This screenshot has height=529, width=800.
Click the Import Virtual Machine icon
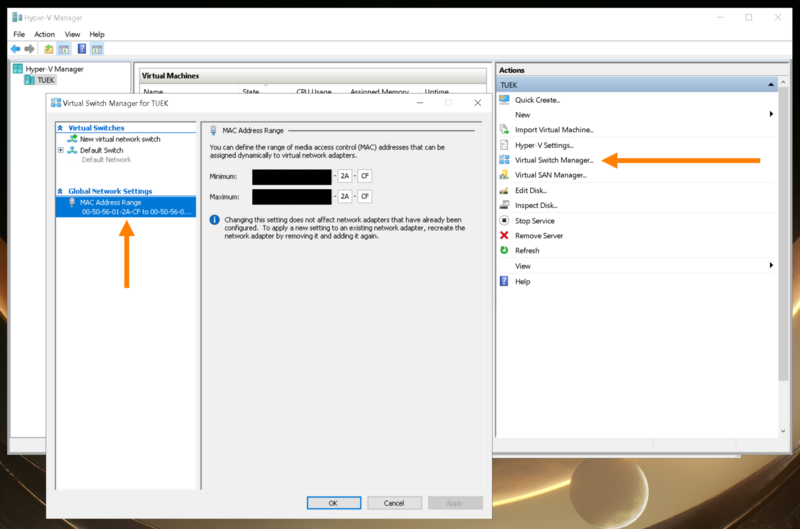coord(504,130)
